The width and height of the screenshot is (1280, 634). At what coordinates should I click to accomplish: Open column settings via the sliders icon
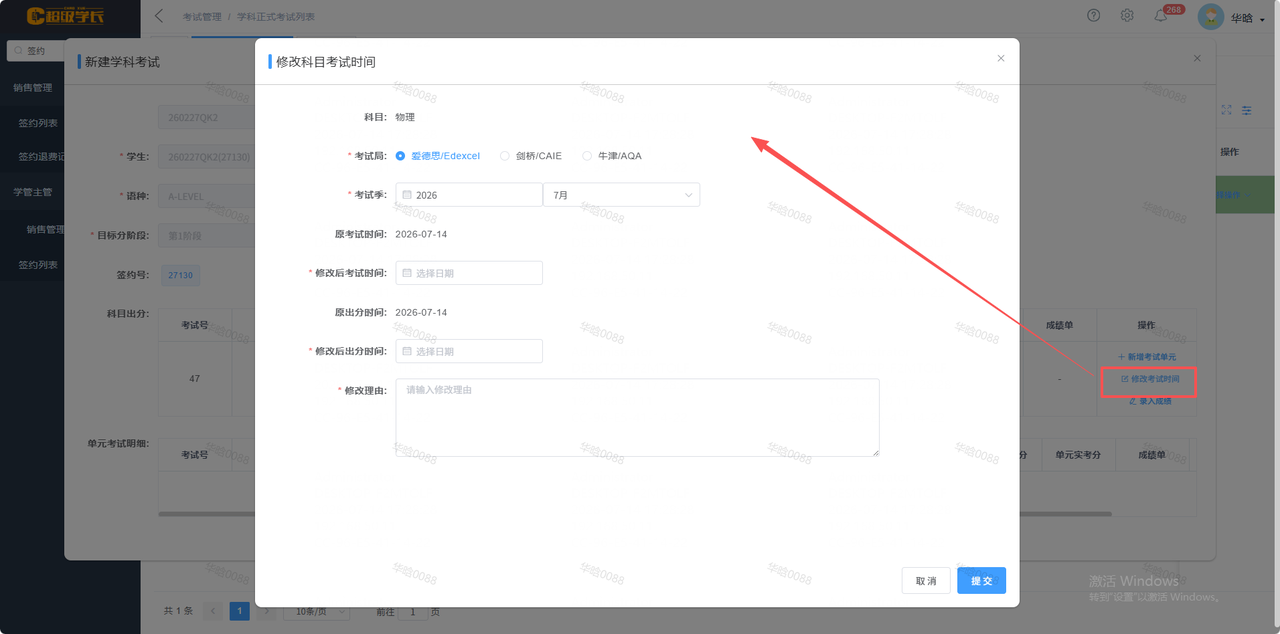[1247, 110]
